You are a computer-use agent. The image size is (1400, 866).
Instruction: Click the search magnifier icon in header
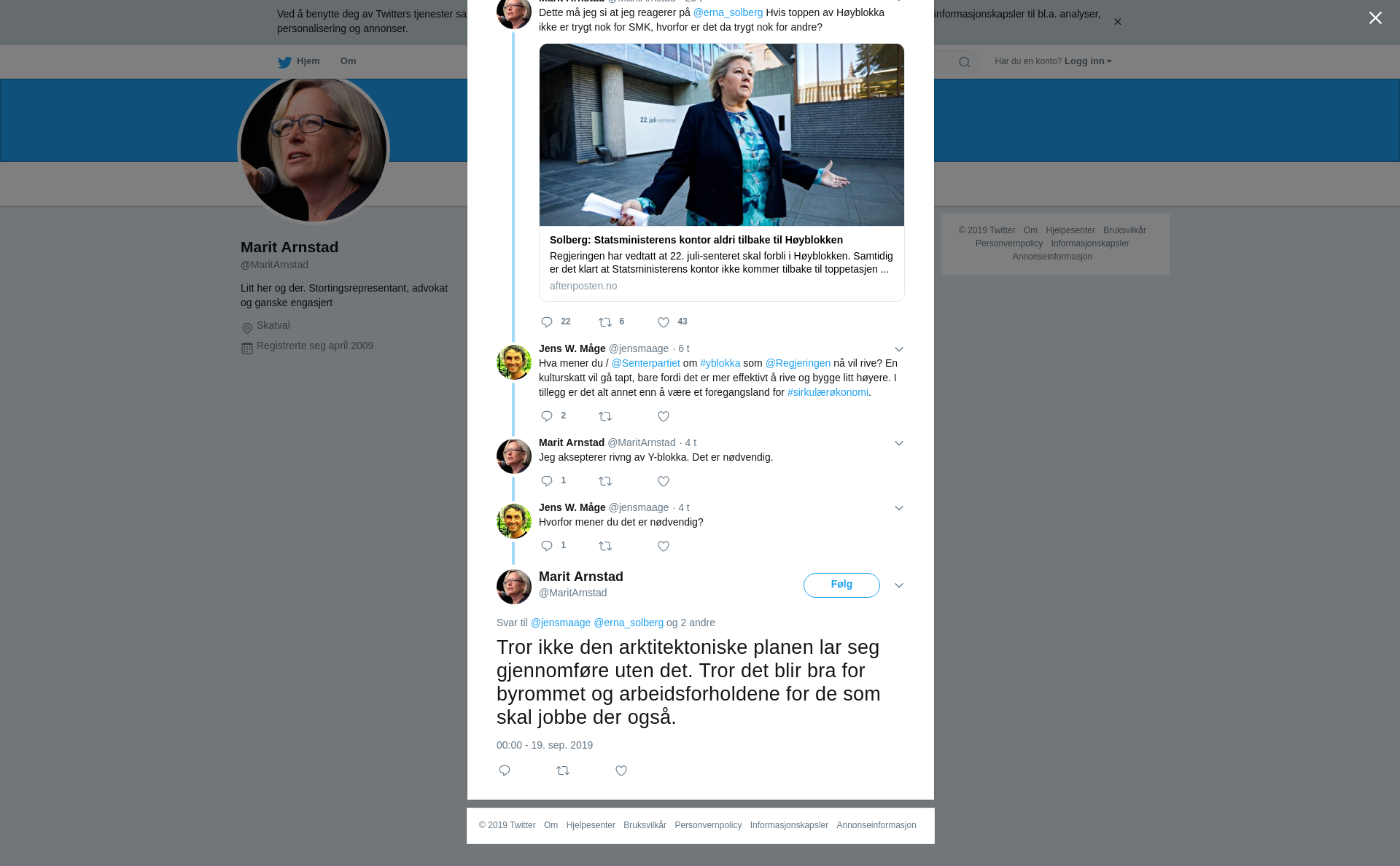965,63
